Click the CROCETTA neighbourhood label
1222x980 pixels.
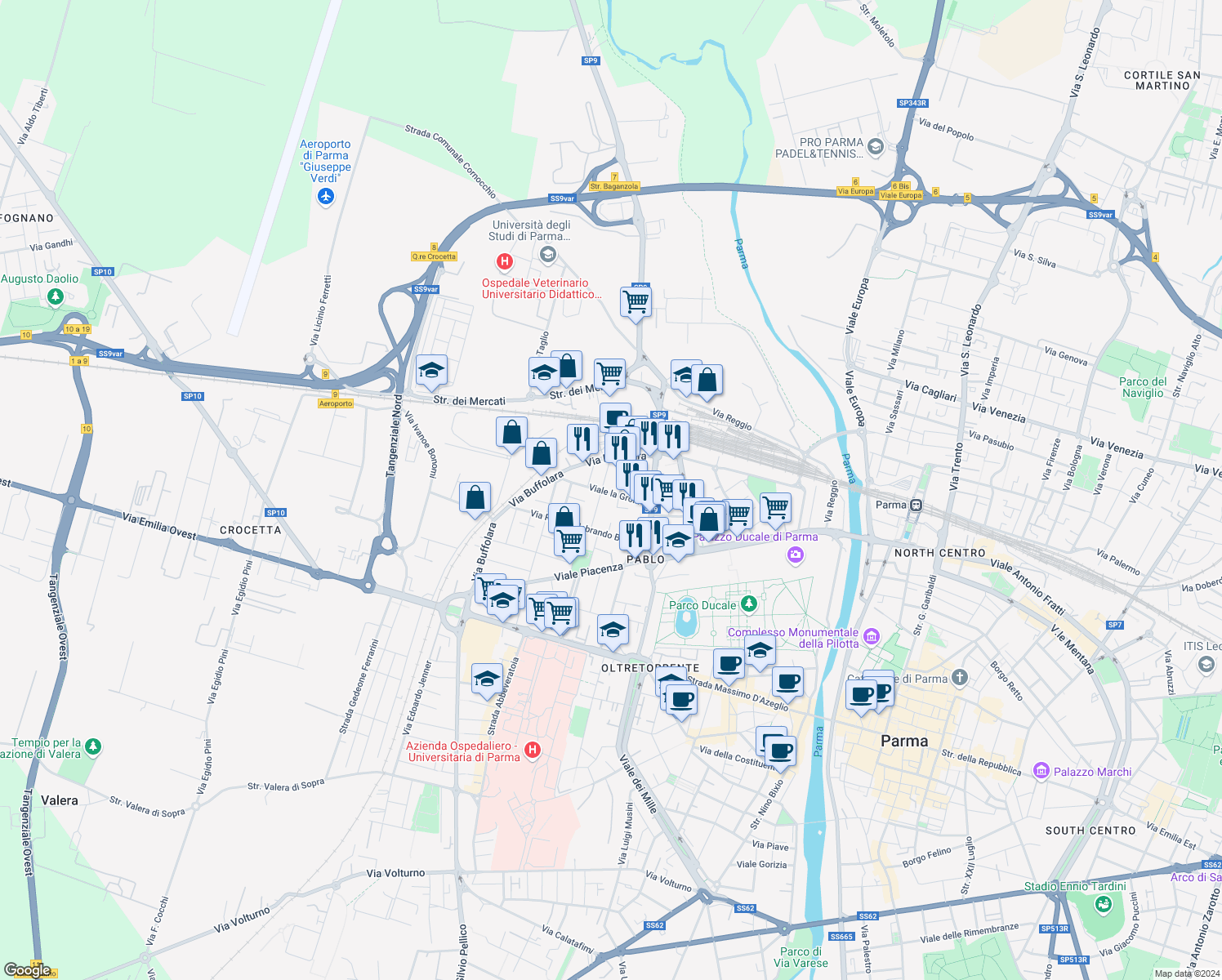click(251, 530)
